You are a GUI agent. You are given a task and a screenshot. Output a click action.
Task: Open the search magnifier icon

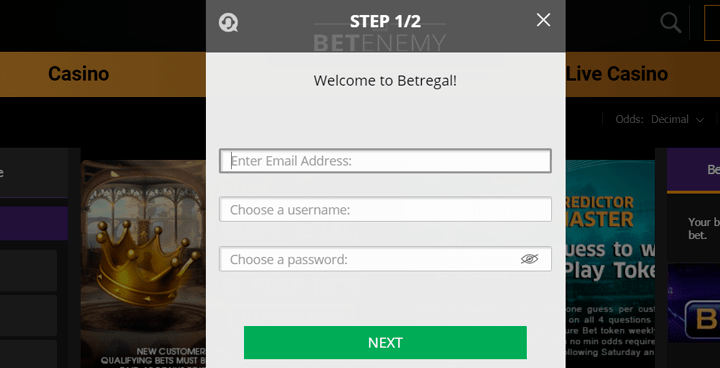670,23
